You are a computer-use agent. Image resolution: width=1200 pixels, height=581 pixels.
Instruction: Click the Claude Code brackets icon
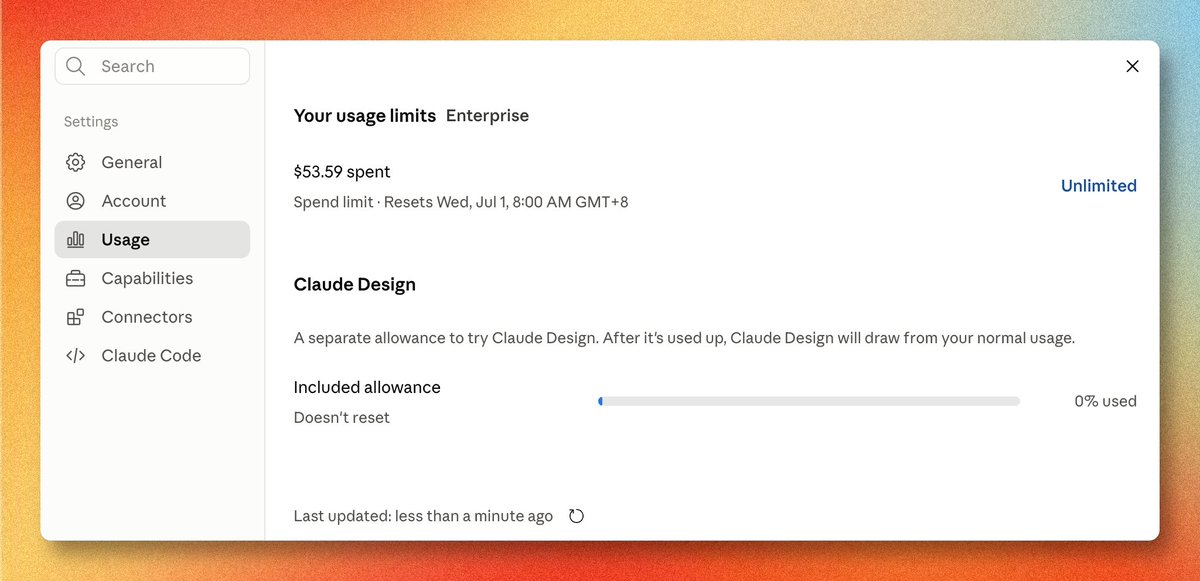tap(75, 356)
